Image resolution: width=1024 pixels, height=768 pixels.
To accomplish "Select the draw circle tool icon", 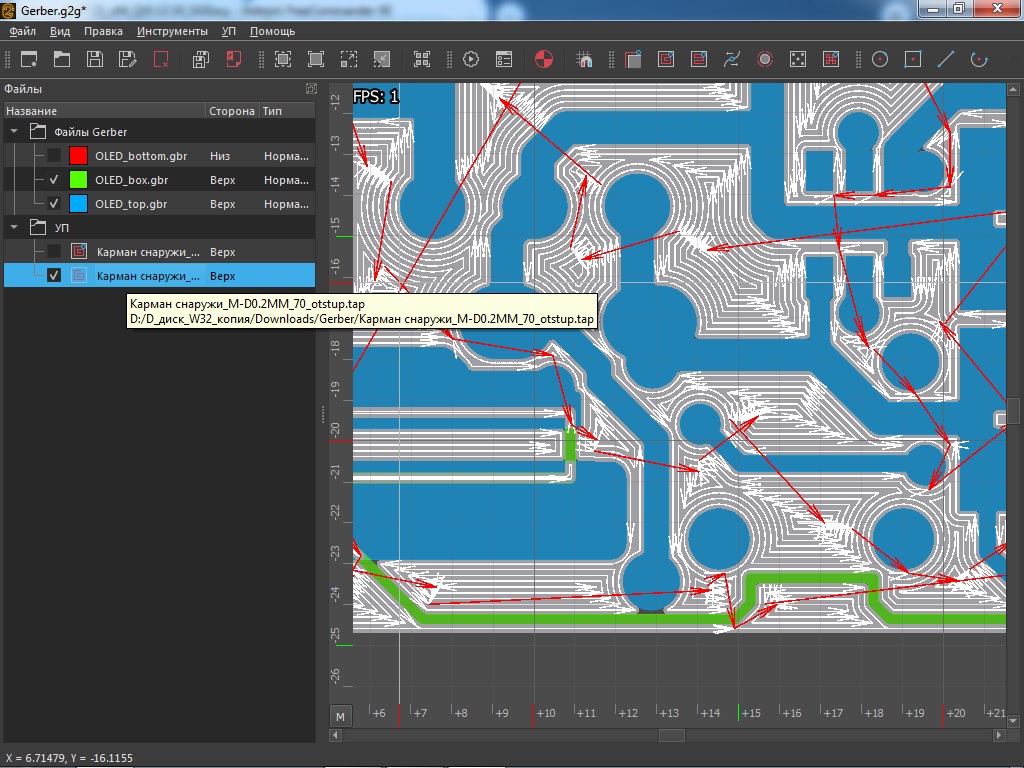I will pos(880,59).
